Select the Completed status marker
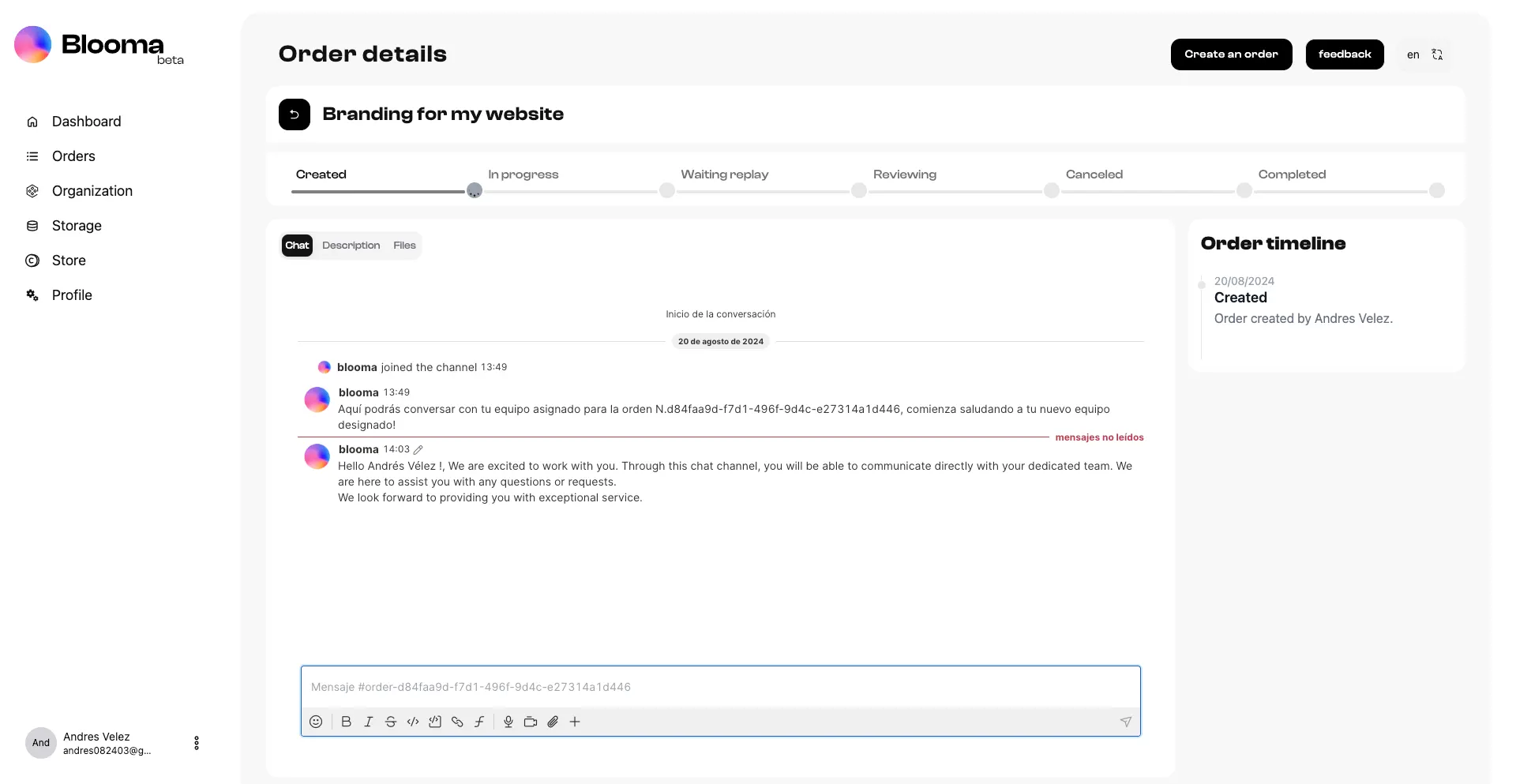The image size is (1516, 784). pos(1437,190)
